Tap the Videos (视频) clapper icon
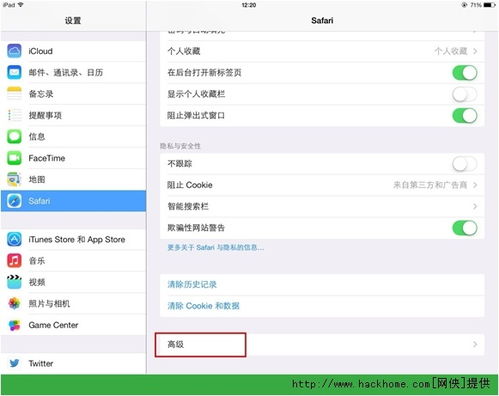The width and height of the screenshot is (499, 396). point(14,282)
